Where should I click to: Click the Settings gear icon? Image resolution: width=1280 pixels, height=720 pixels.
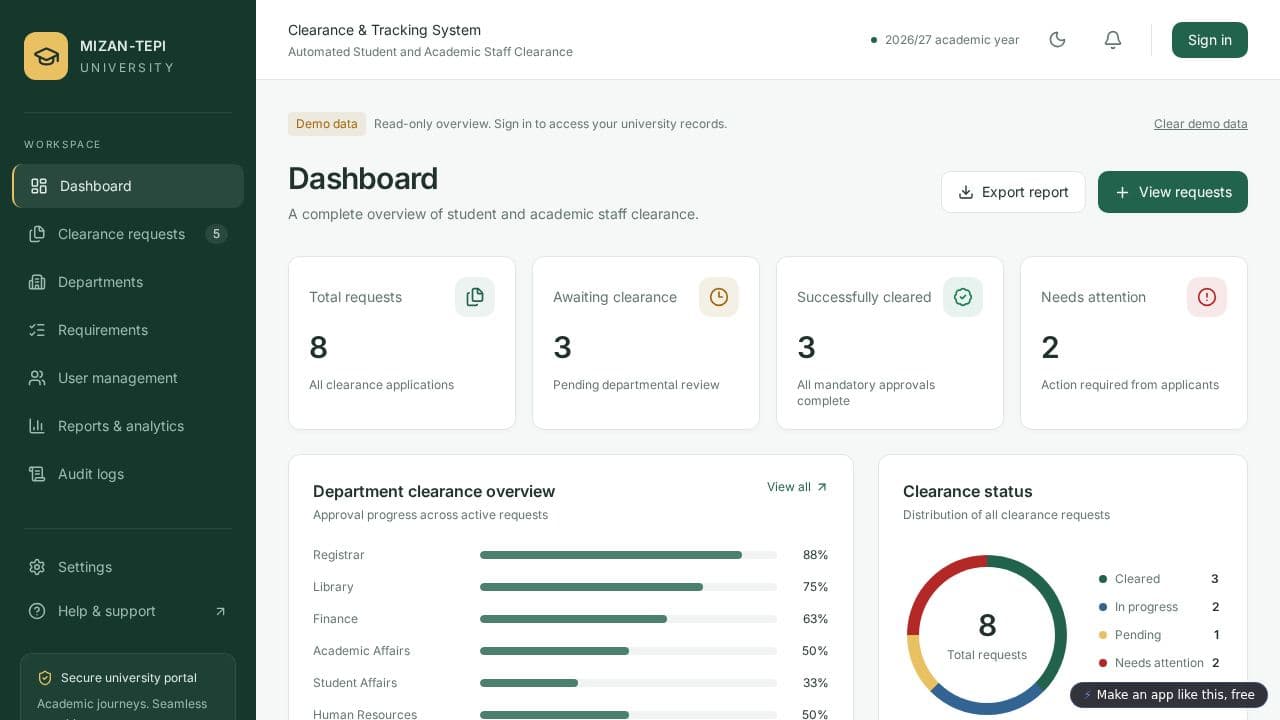[37, 567]
